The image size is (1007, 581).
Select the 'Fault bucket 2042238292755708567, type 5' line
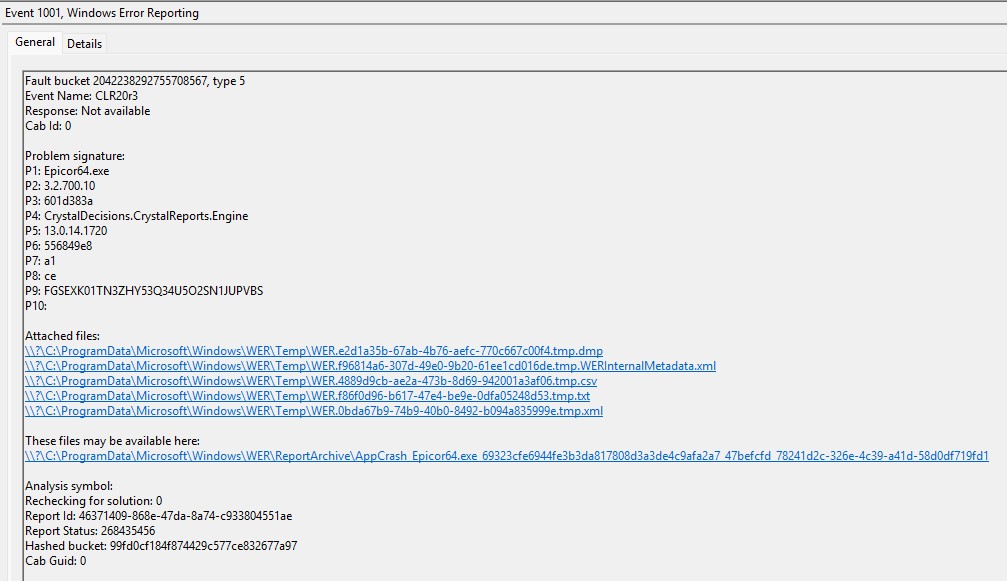[x=135, y=81]
